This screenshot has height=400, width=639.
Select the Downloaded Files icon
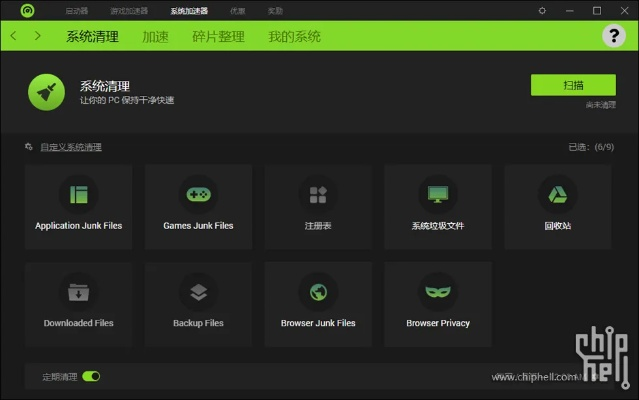(x=78, y=292)
